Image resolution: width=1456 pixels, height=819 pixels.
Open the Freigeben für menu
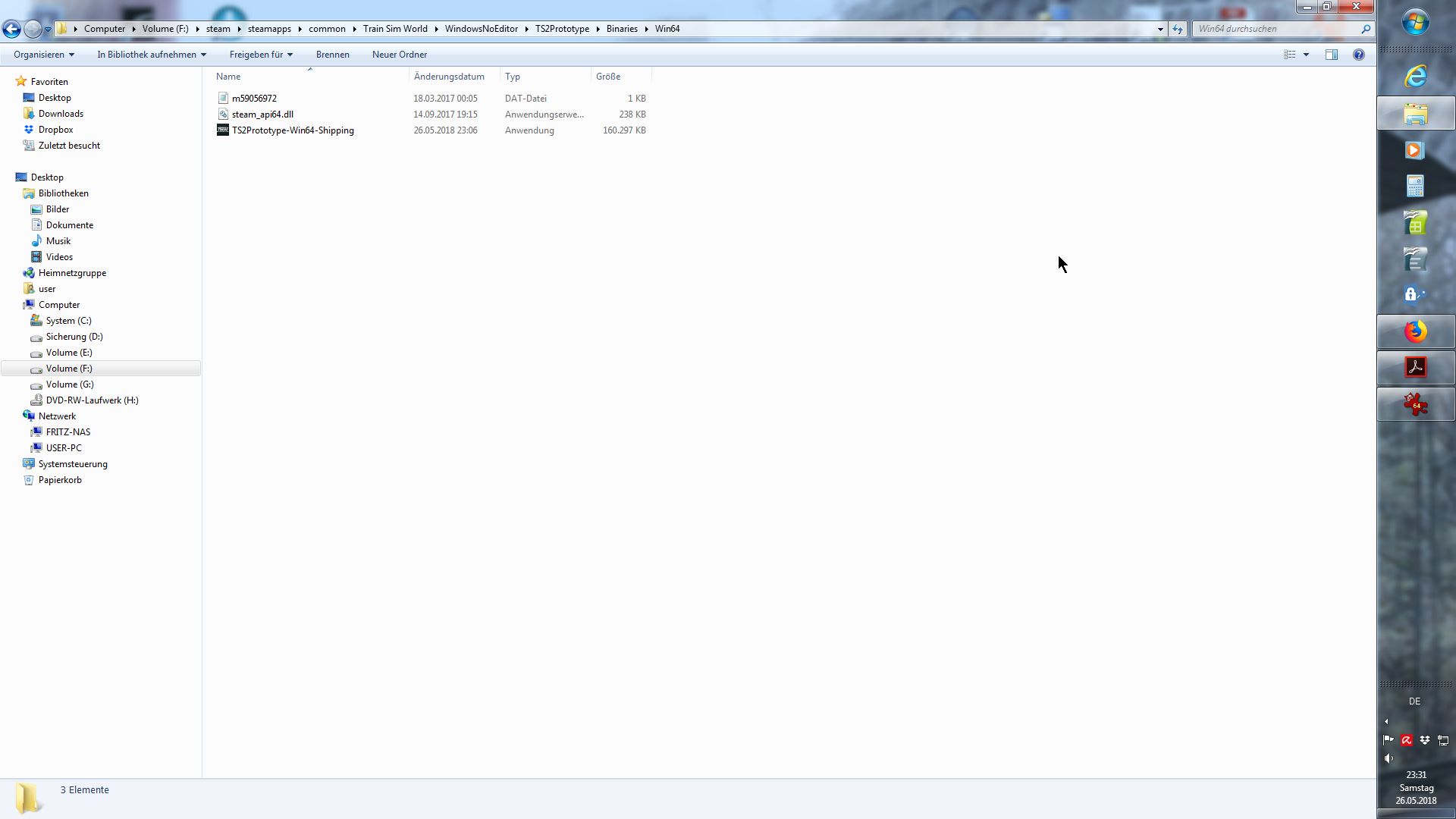coord(261,55)
